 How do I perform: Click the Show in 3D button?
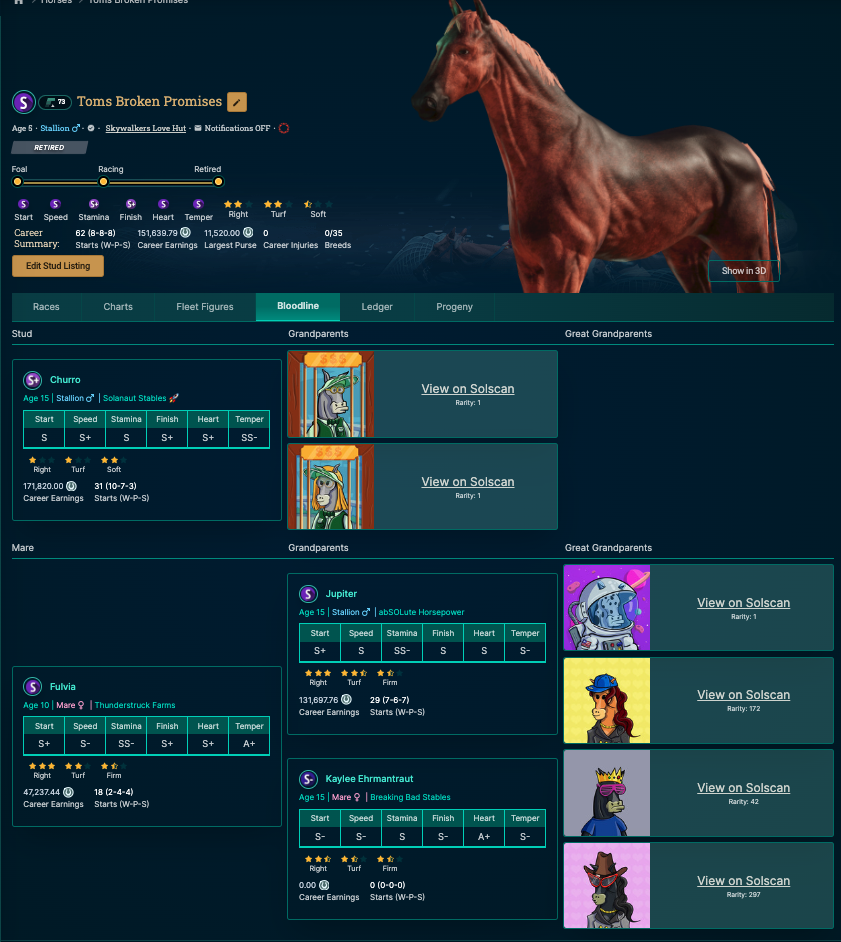pos(744,270)
